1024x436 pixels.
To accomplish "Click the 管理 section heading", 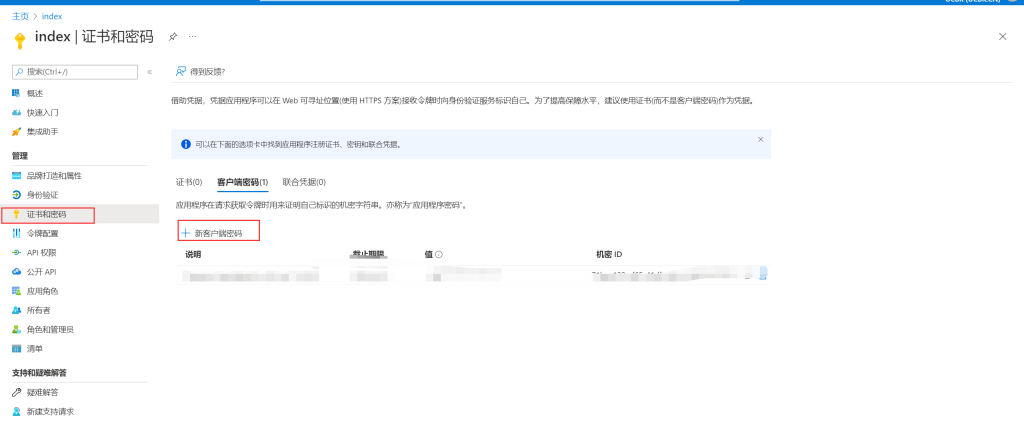I will [20, 155].
